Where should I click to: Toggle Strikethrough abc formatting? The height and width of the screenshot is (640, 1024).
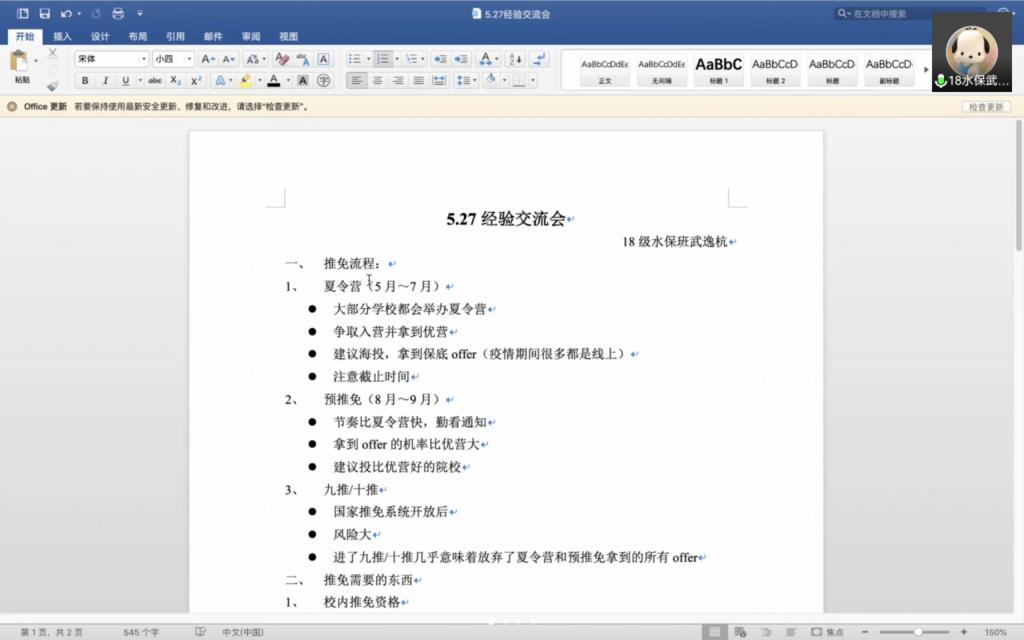point(155,80)
